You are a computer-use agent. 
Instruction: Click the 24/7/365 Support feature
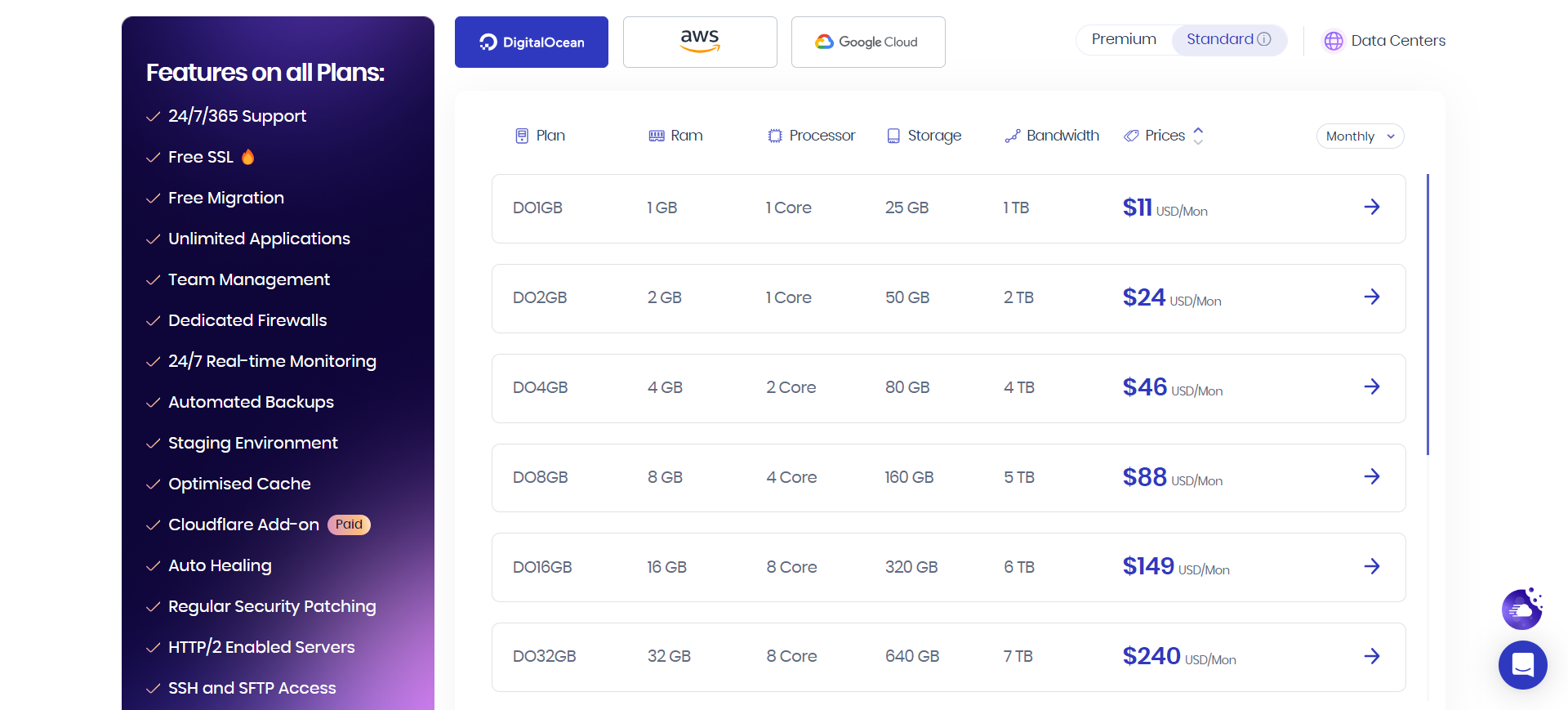pyautogui.click(x=237, y=116)
